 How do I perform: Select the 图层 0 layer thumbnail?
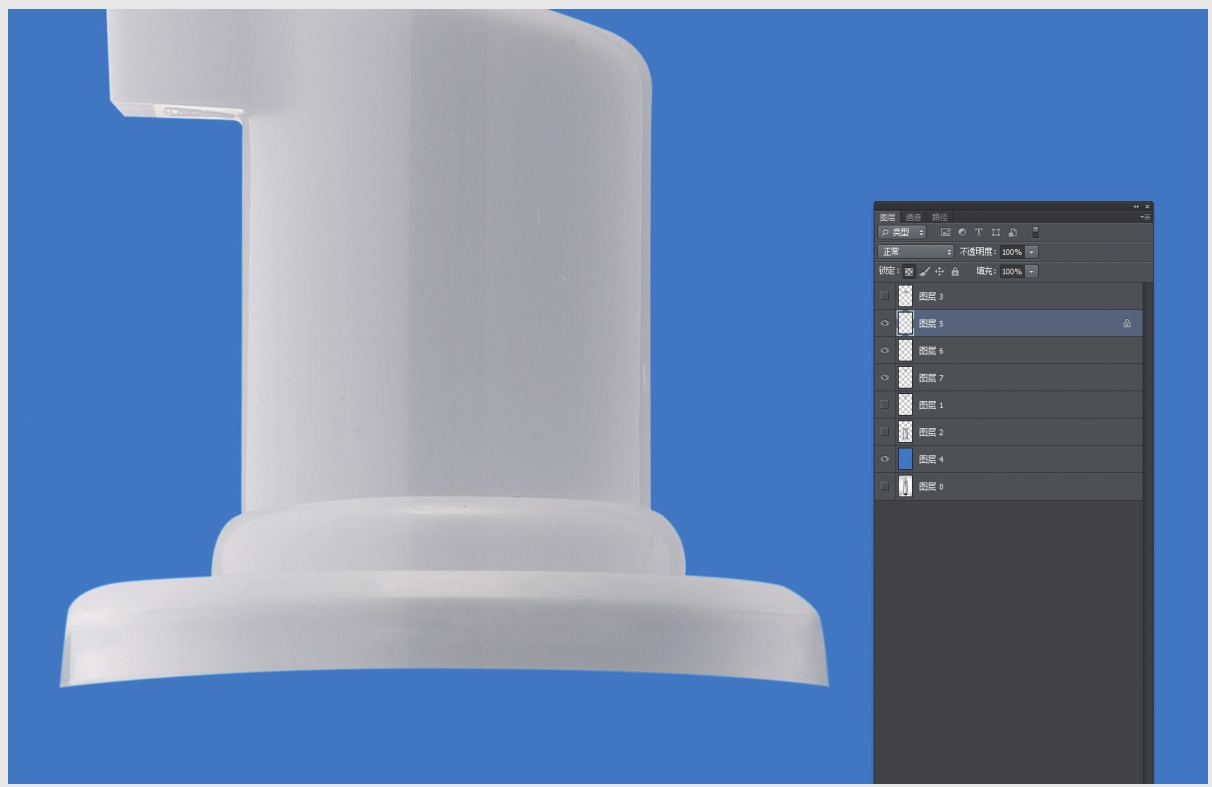coord(905,486)
